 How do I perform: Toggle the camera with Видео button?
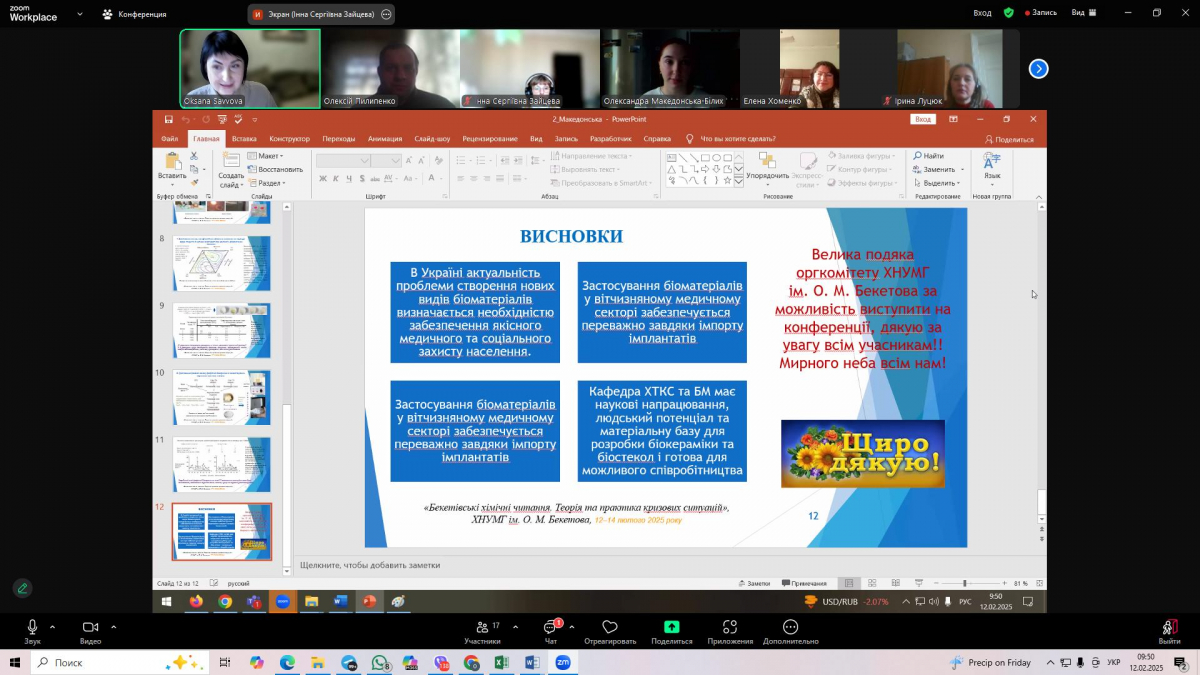click(x=90, y=628)
